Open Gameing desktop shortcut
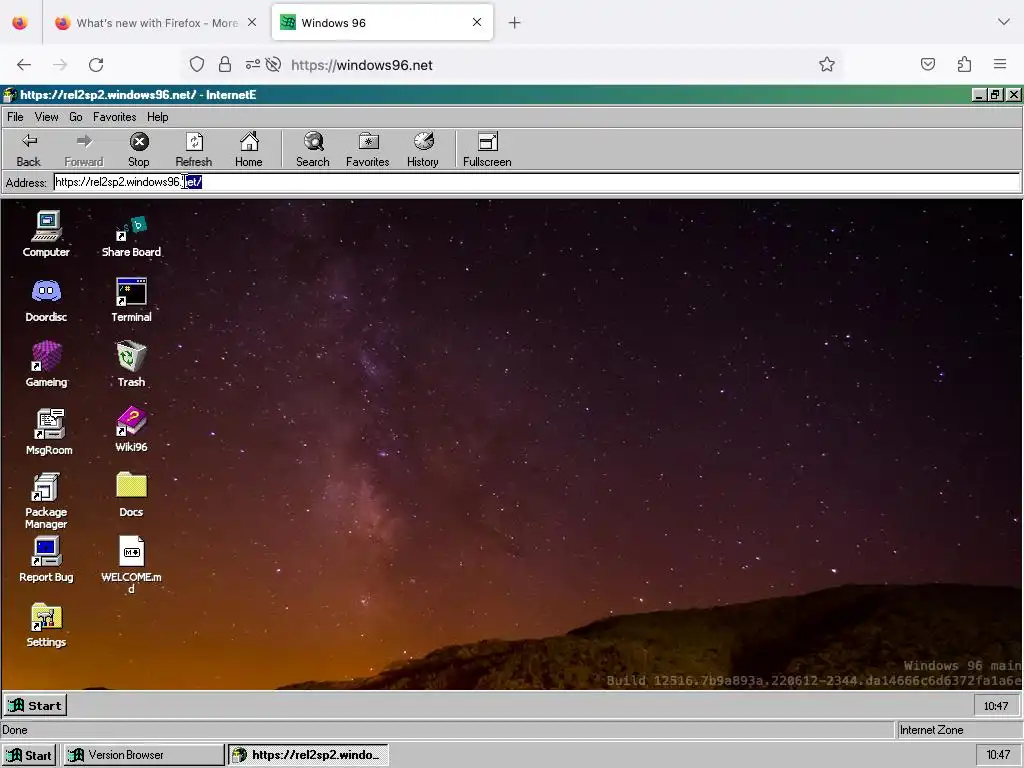The width and height of the screenshot is (1024, 768). 46,364
